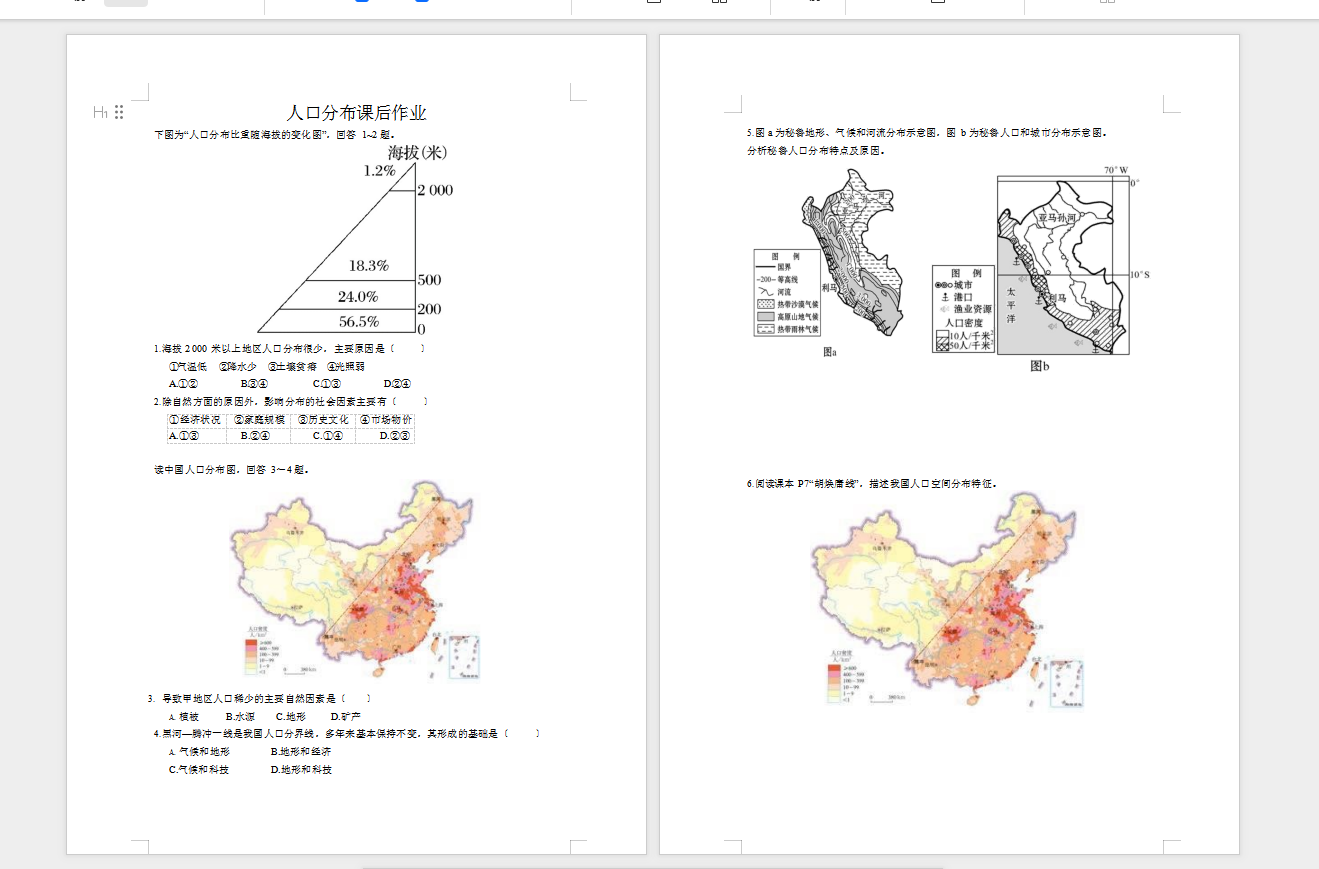Click statement ④光照弱
The width and height of the screenshot is (1319, 869).
click(346, 366)
